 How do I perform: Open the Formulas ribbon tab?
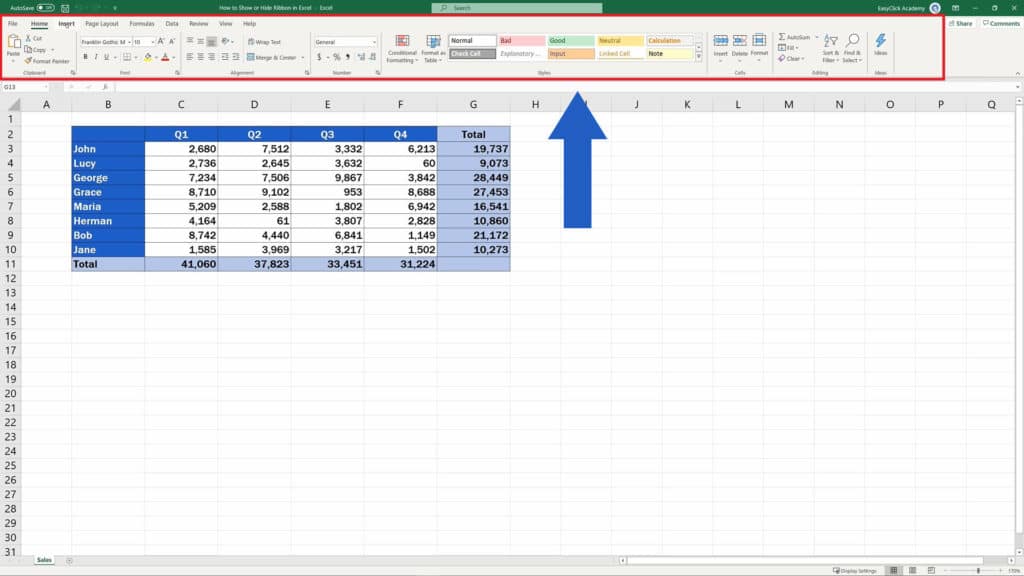click(x=140, y=24)
